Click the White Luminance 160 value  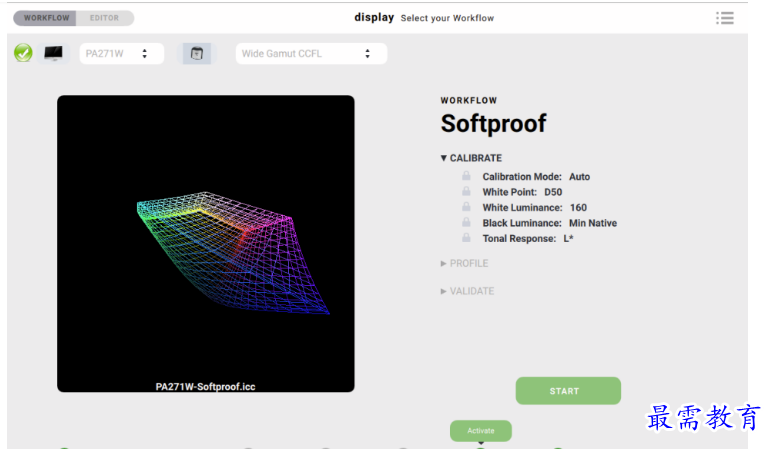pyautogui.click(x=579, y=208)
